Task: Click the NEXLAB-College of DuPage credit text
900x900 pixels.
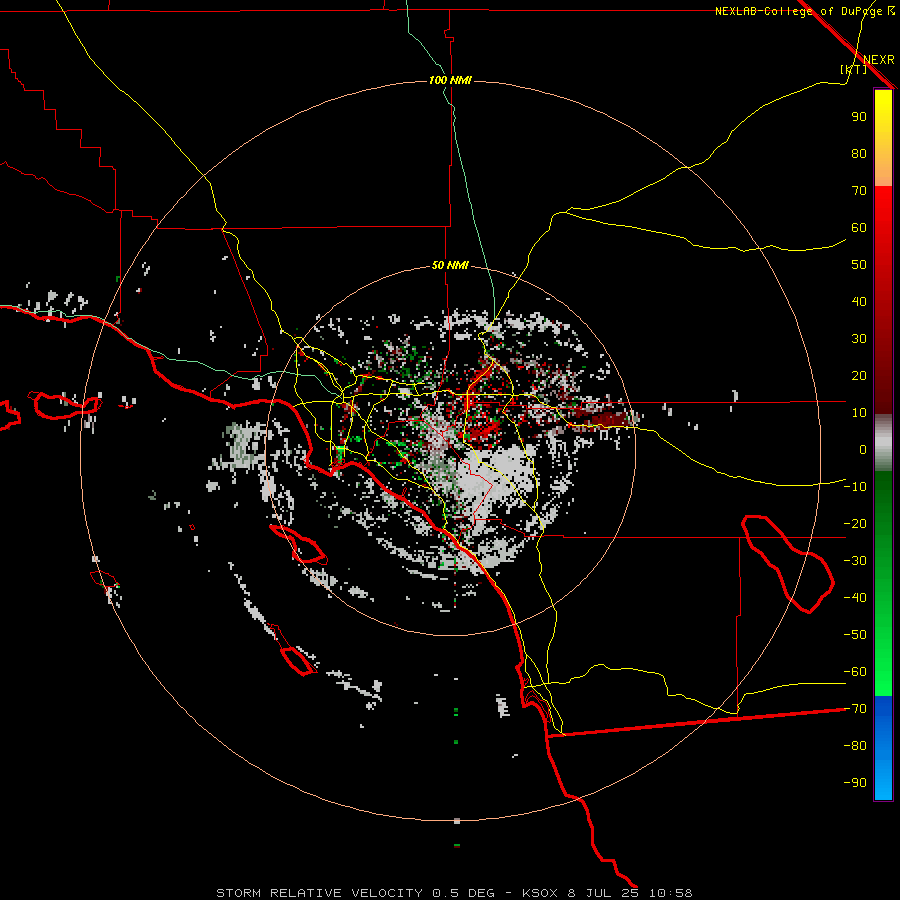Action: (x=804, y=11)
